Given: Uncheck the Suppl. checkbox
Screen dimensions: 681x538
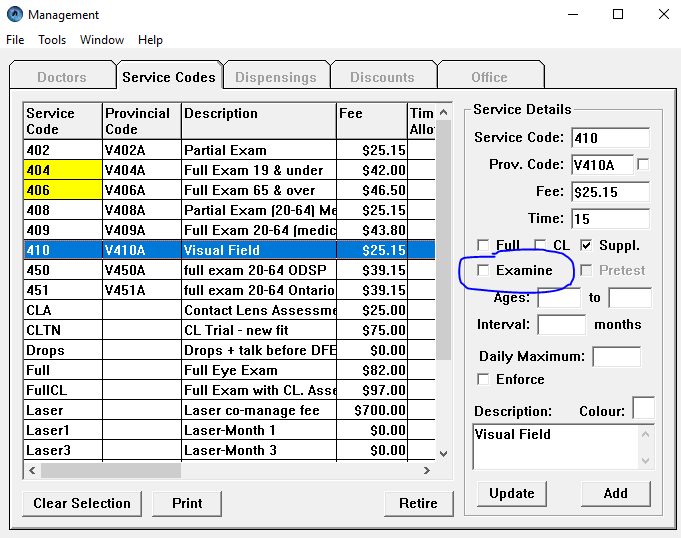Looking at the screenshot, I should click(586, 245).
